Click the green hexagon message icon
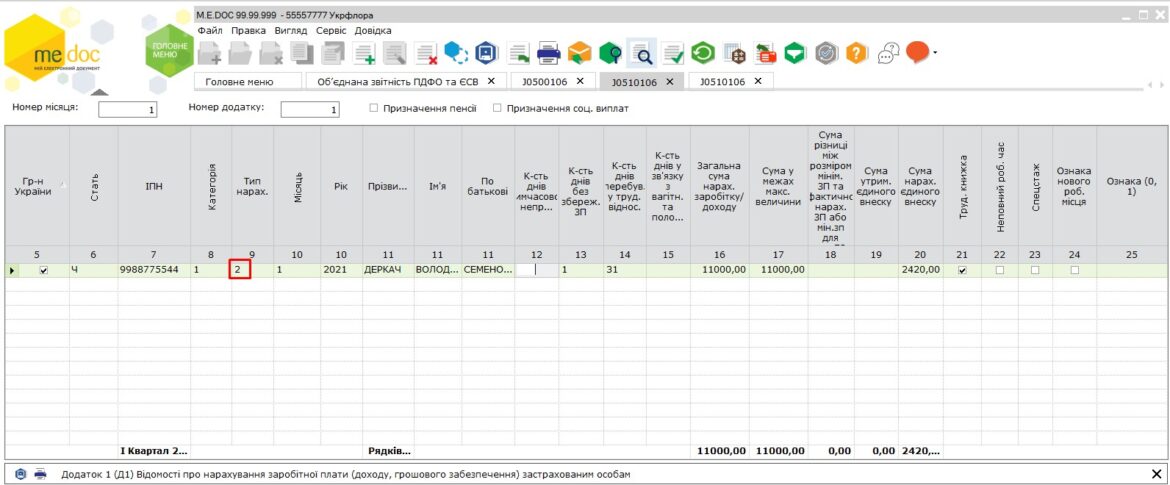The image size is (1170, 485). pos(795,53)
